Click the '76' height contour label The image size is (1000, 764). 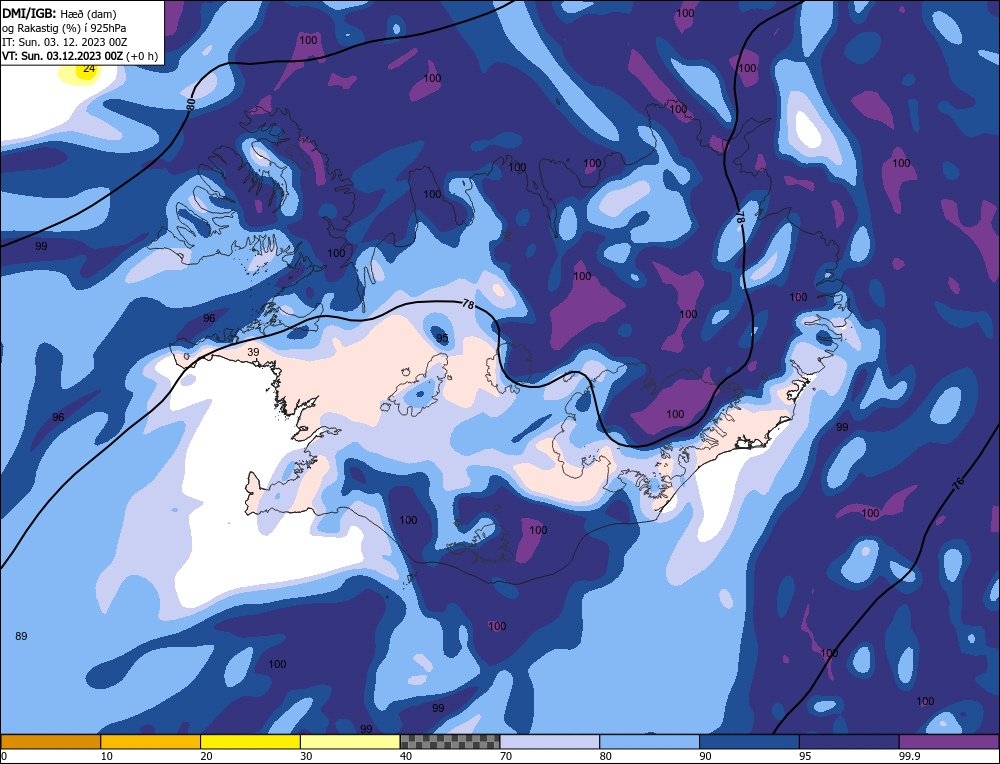(x=957, y=484)
